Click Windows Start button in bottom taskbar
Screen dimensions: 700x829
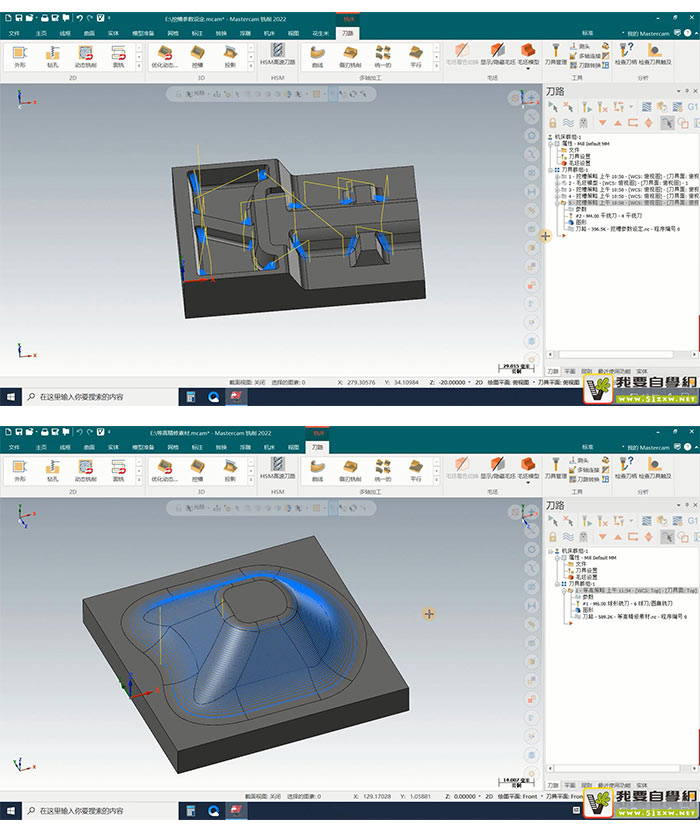tap(11, 810)
